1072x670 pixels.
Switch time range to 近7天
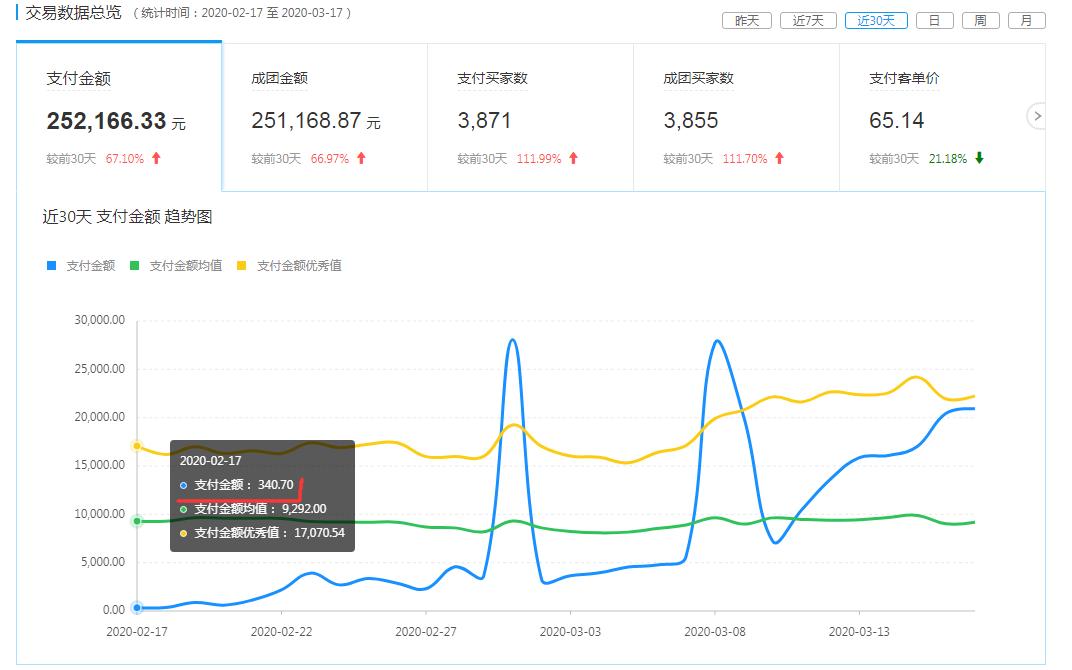[x=808, y=20]
